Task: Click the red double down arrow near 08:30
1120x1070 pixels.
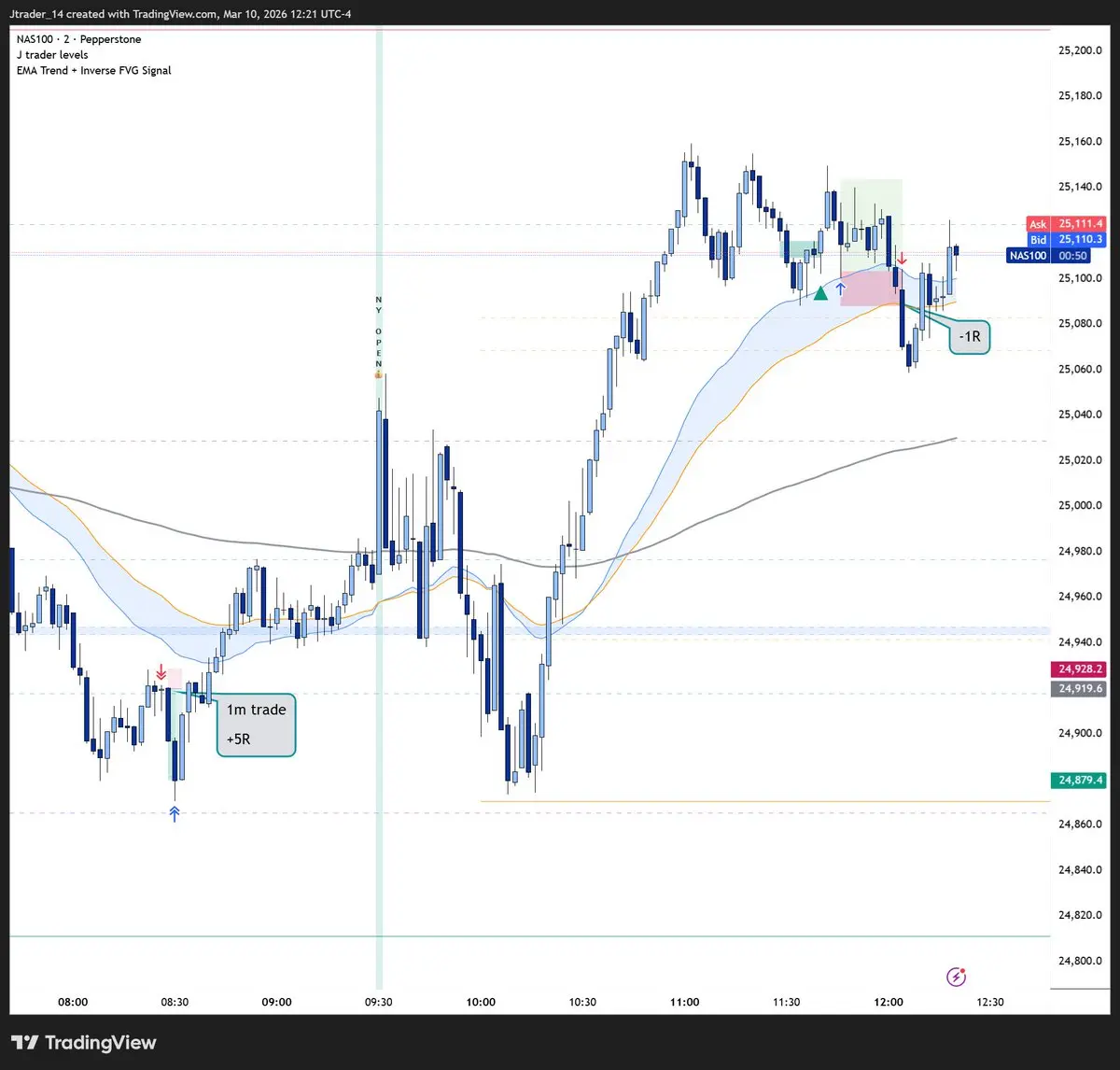Action: coord(161,672)
